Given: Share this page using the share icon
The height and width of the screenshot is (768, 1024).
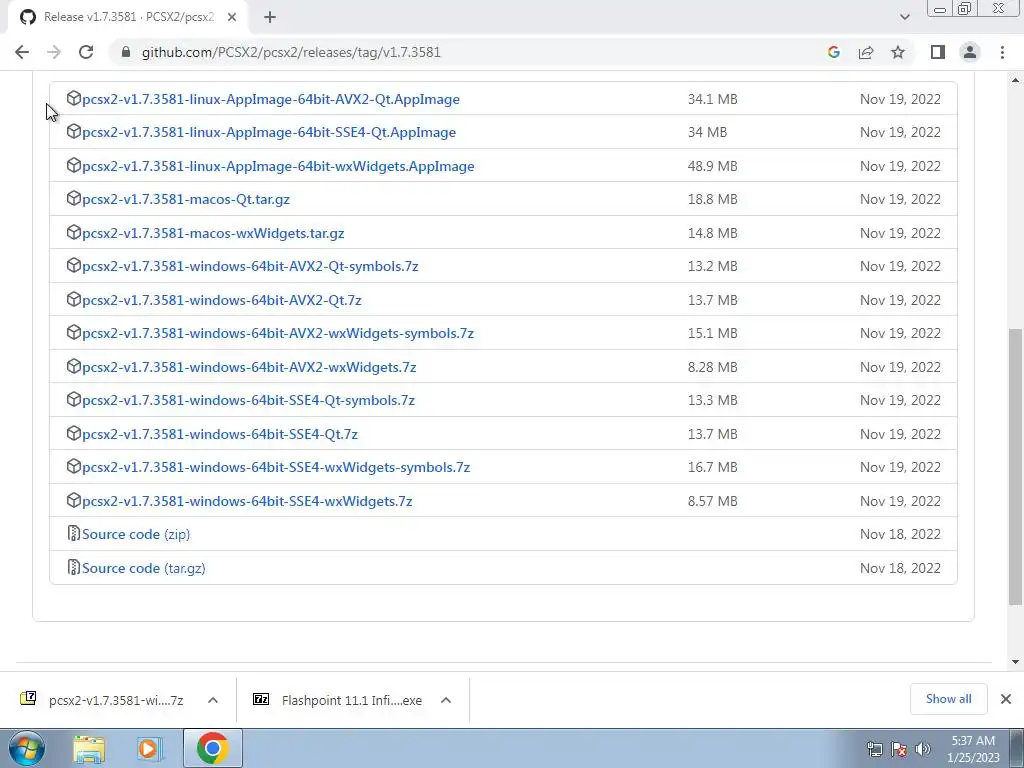Looking at the screenshot, I should point(866,52).
